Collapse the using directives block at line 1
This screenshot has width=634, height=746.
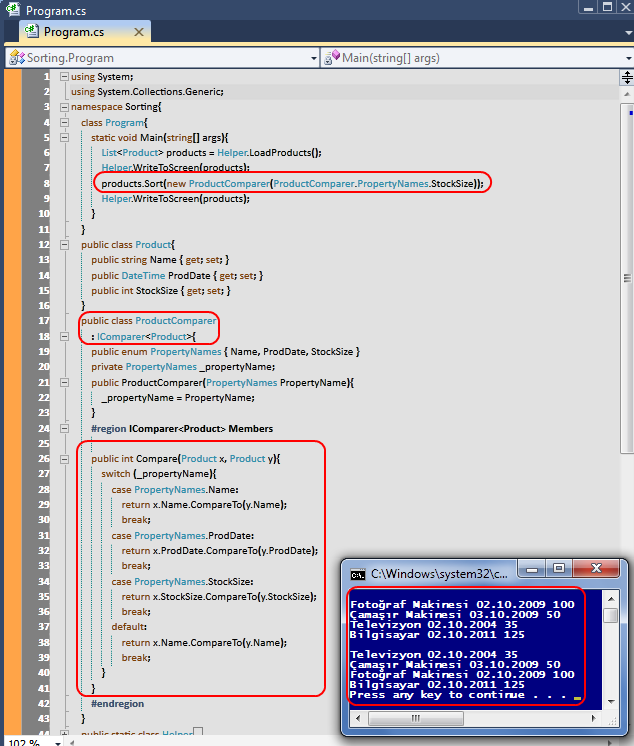(x=65, y=77)
